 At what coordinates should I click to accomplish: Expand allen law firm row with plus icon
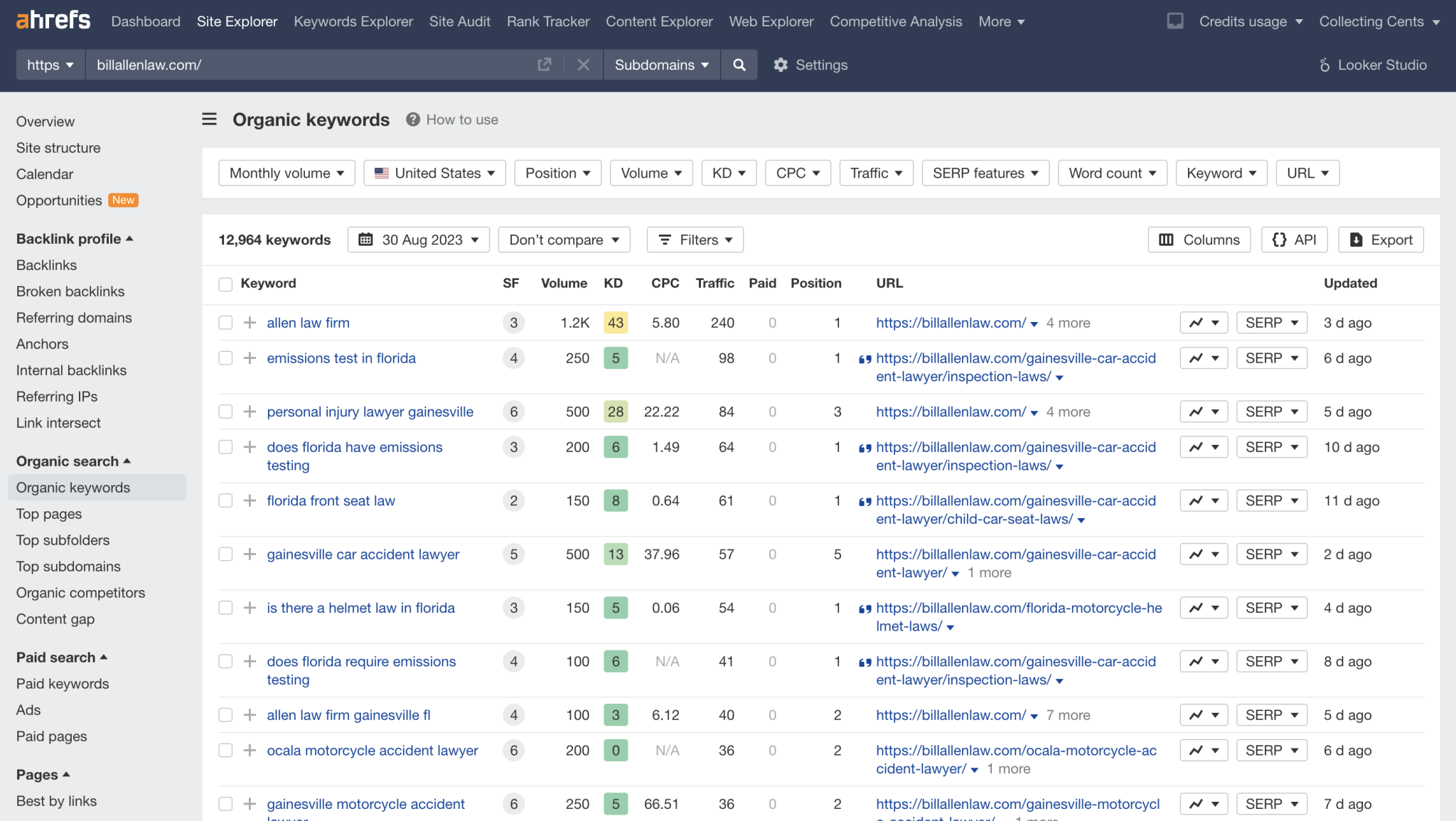pyautogui.click(x=250, y=323)
